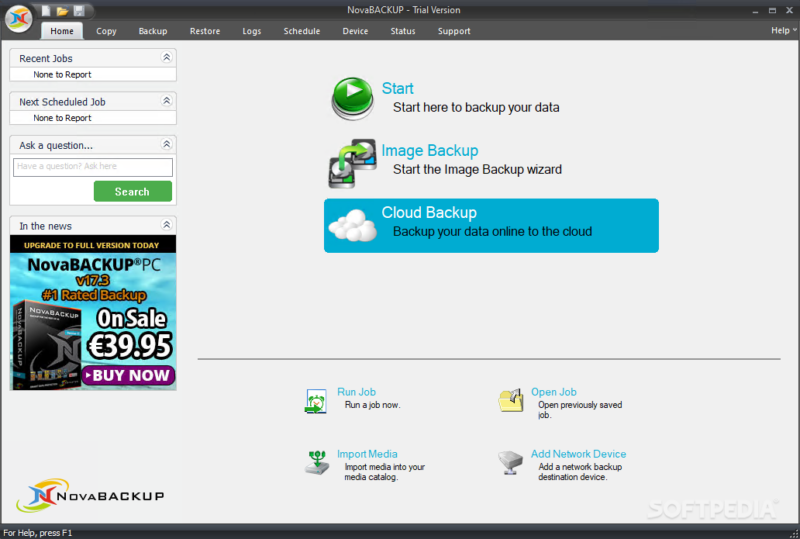Screen dimensions: 800x539
Task: Click the Open Job folder icon
Action: 511,400
